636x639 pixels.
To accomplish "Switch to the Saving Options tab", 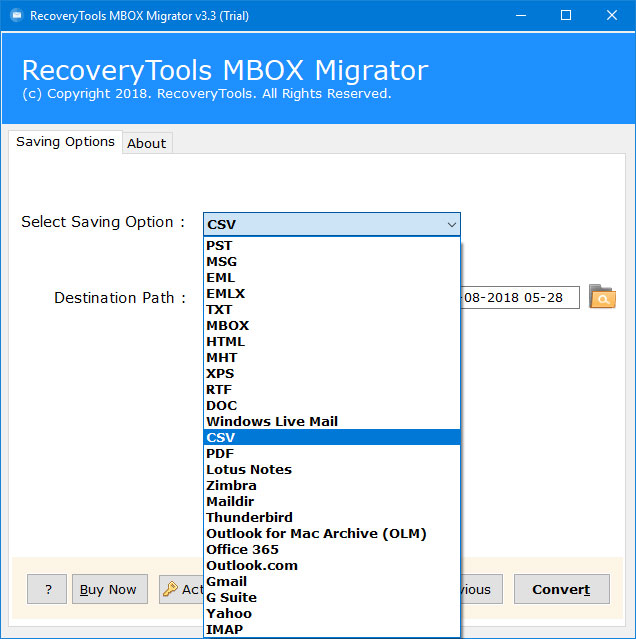I will pos(65,142).
